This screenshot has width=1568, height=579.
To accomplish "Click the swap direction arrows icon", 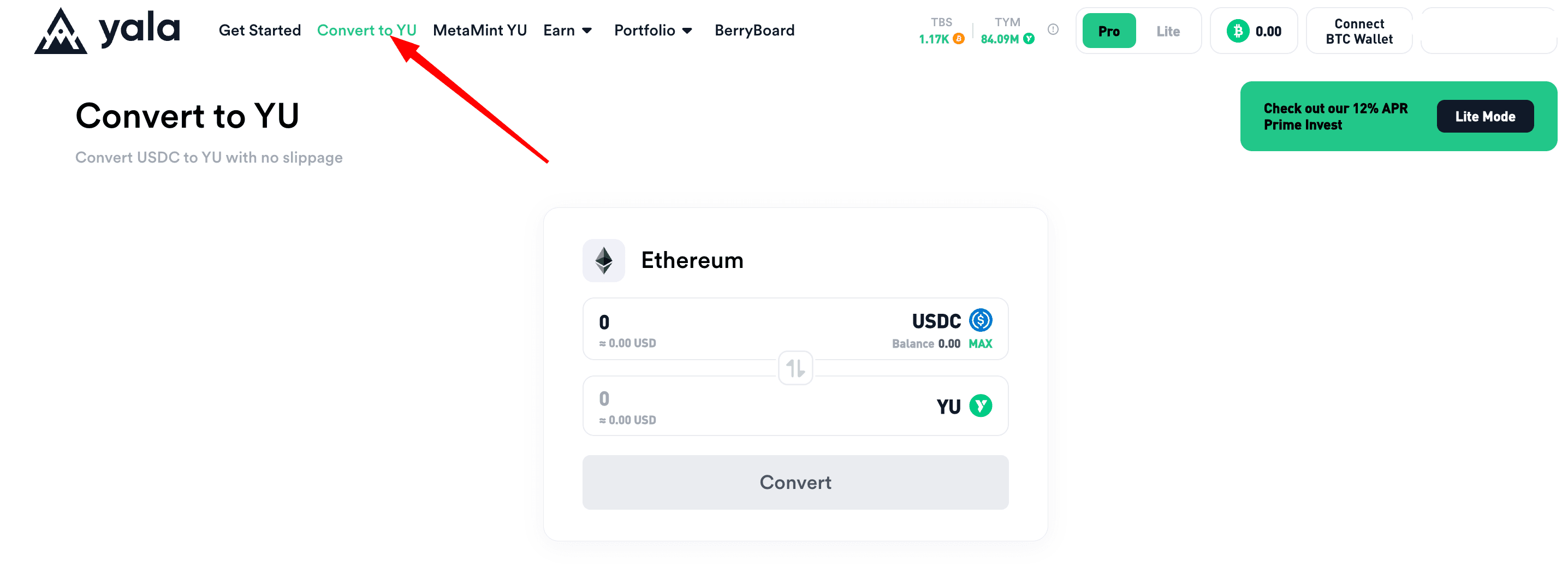I will [x=795, y=368].
